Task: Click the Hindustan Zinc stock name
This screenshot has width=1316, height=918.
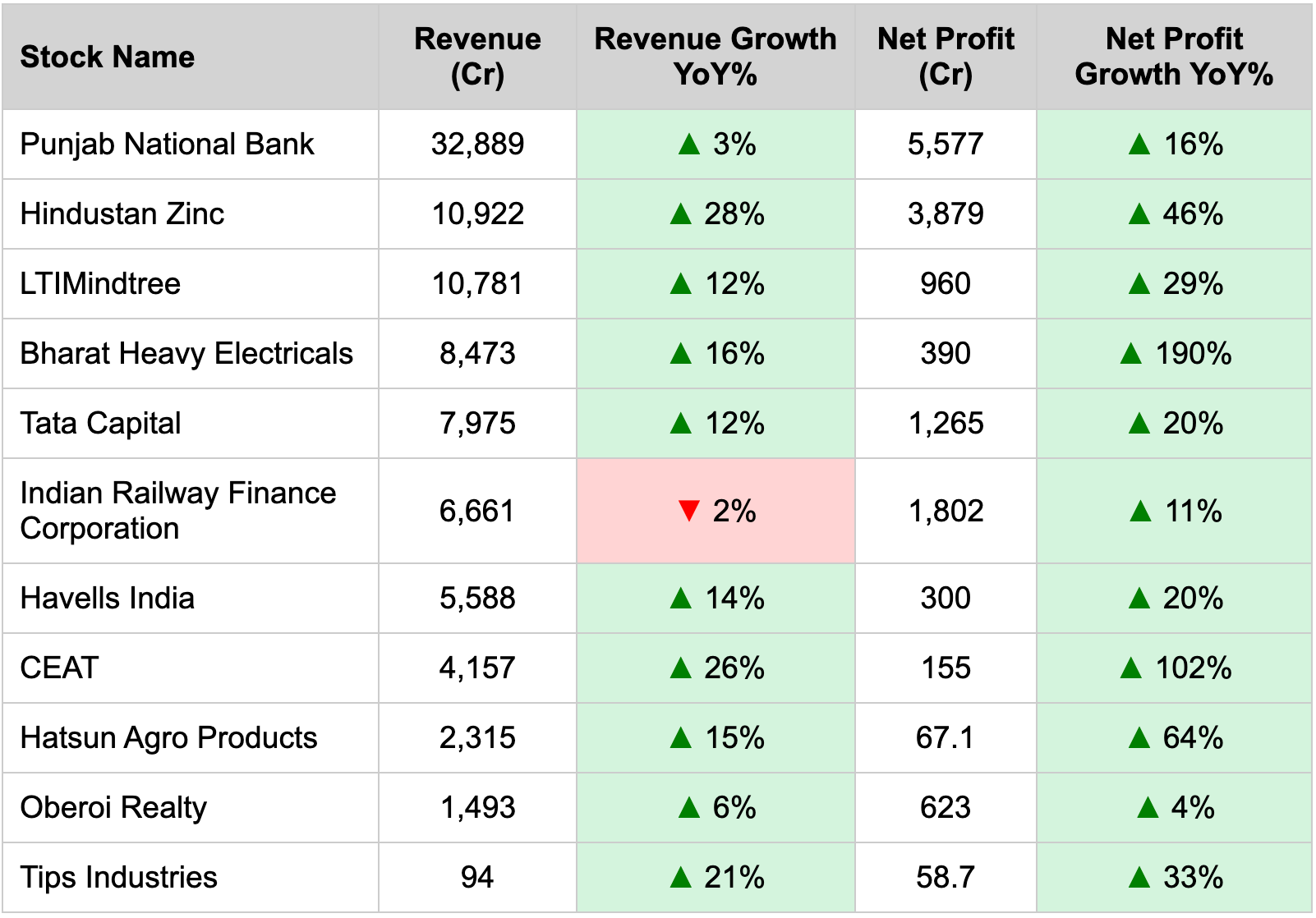Action: 191,214
